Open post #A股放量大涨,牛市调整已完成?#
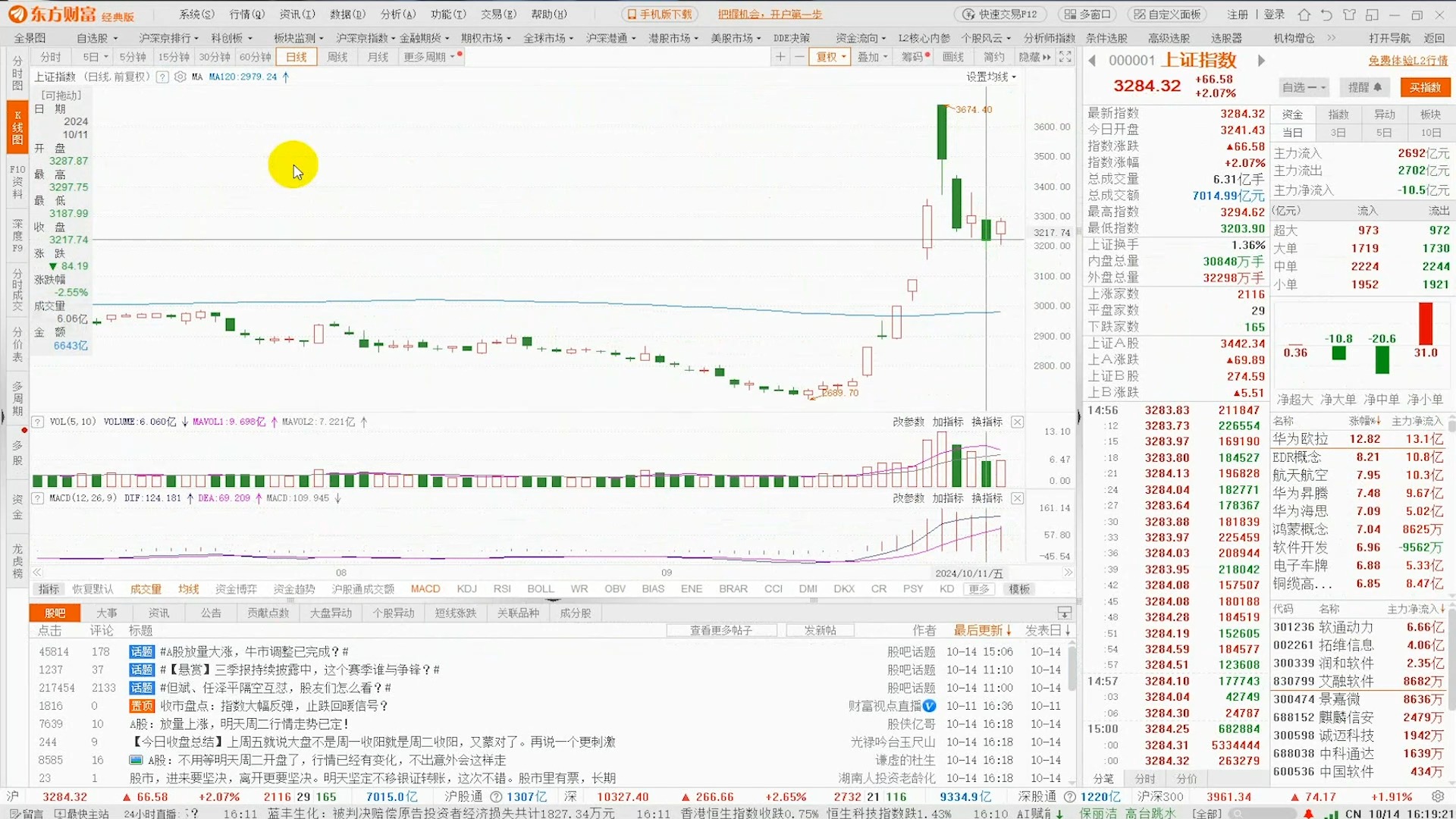The image size is (1456, 819). 254,652
